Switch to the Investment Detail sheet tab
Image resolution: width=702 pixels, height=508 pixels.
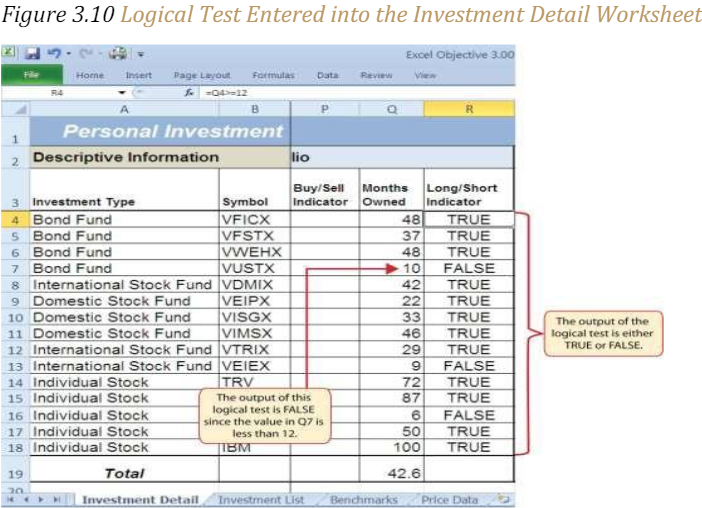point(140,500)
